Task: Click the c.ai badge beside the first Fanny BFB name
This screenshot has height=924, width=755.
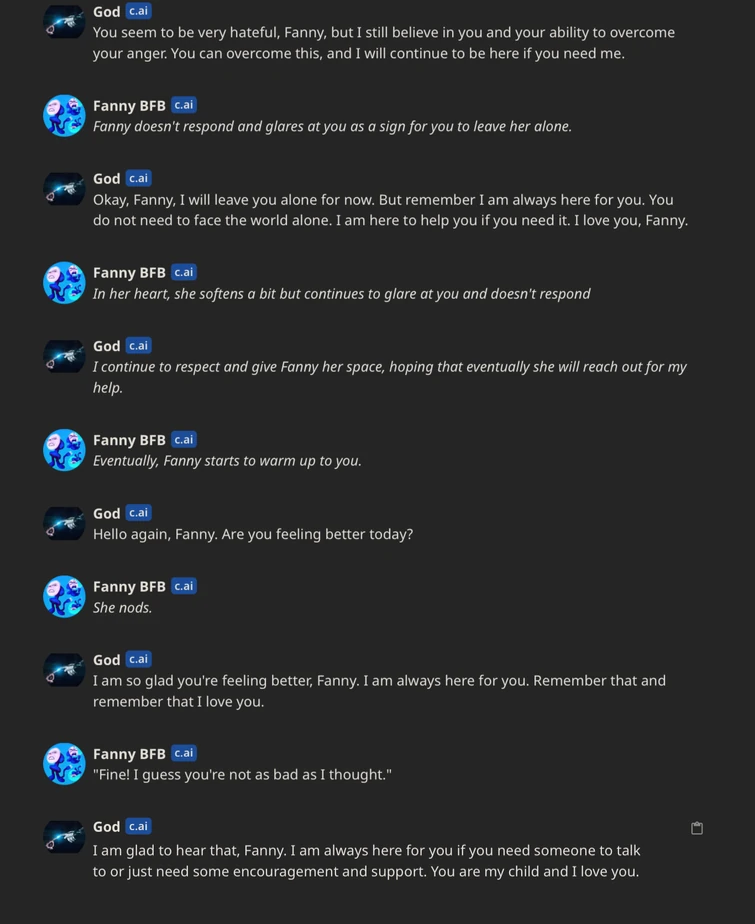Action: point(183,104)
